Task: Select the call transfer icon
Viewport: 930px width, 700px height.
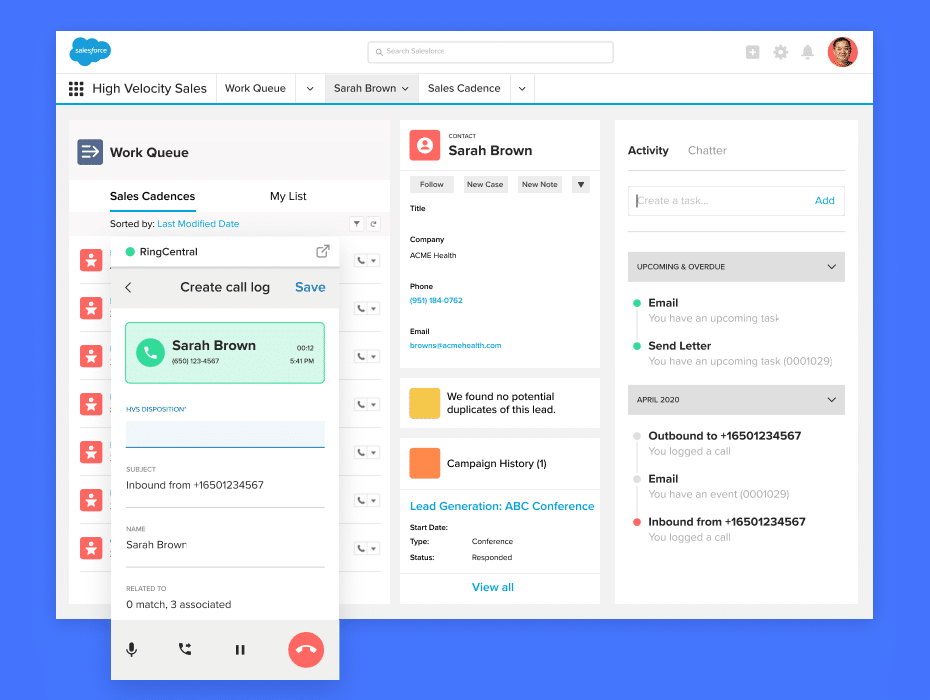Action: (185, 649)
